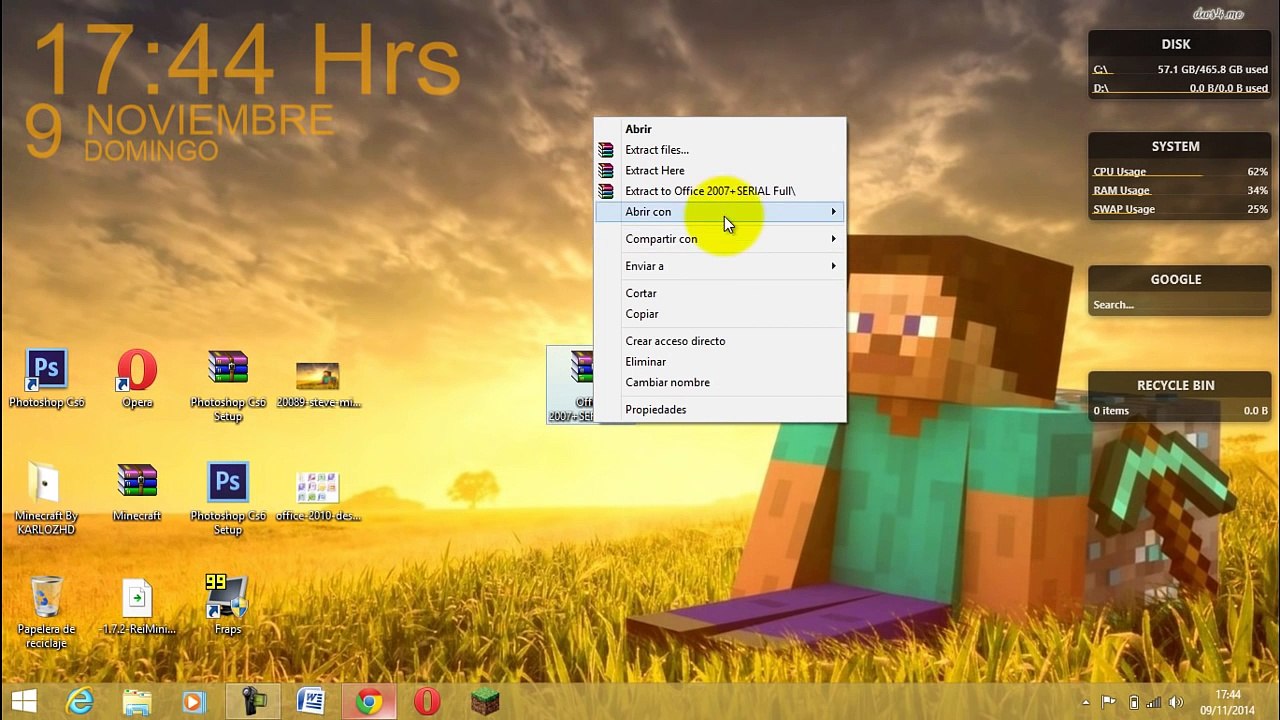Choose Cambiar nombre in the context menu

click(720, 383)
